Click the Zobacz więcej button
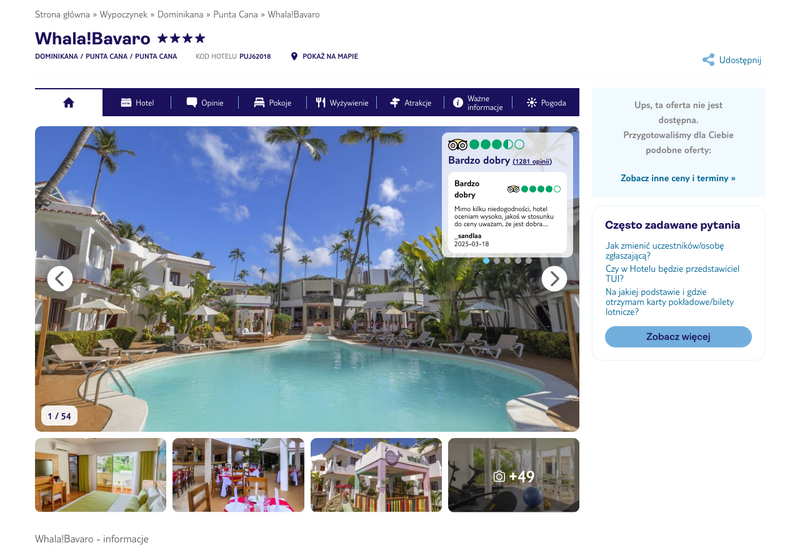The height and width of the screenshot is (553, 800). (x=678, y=337)
